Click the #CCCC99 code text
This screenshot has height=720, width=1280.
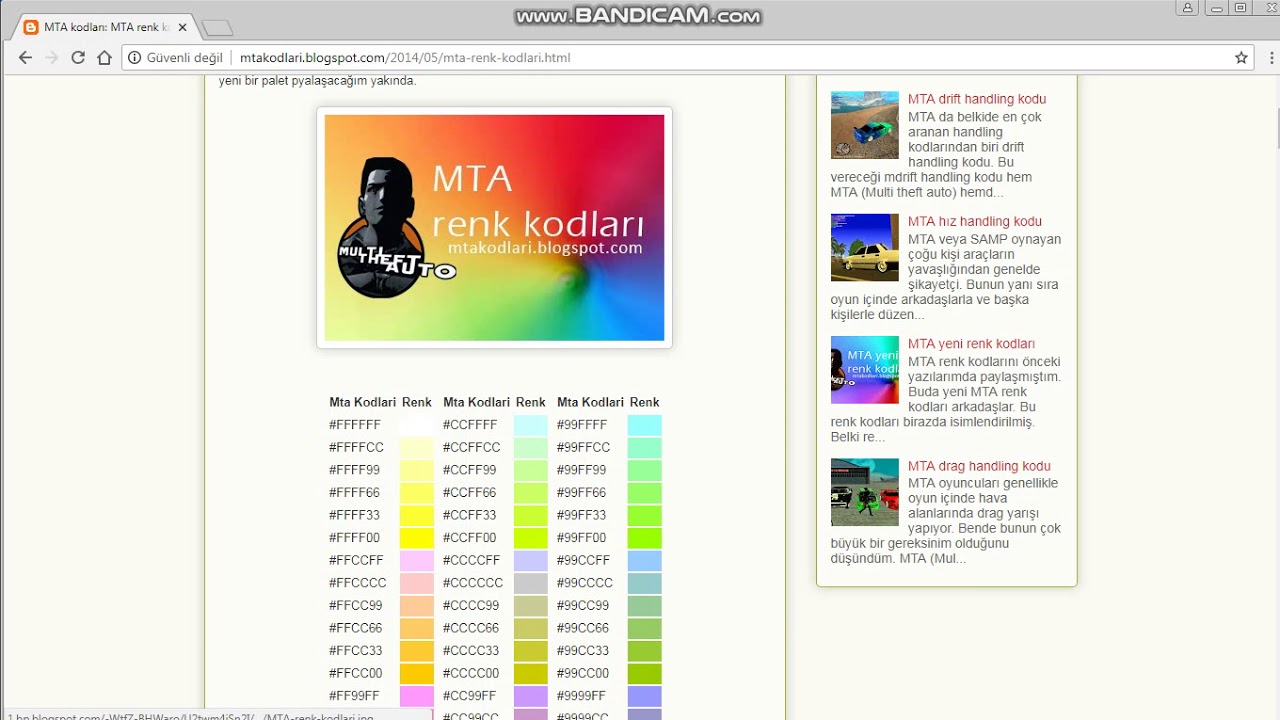[x=471, y=606]
